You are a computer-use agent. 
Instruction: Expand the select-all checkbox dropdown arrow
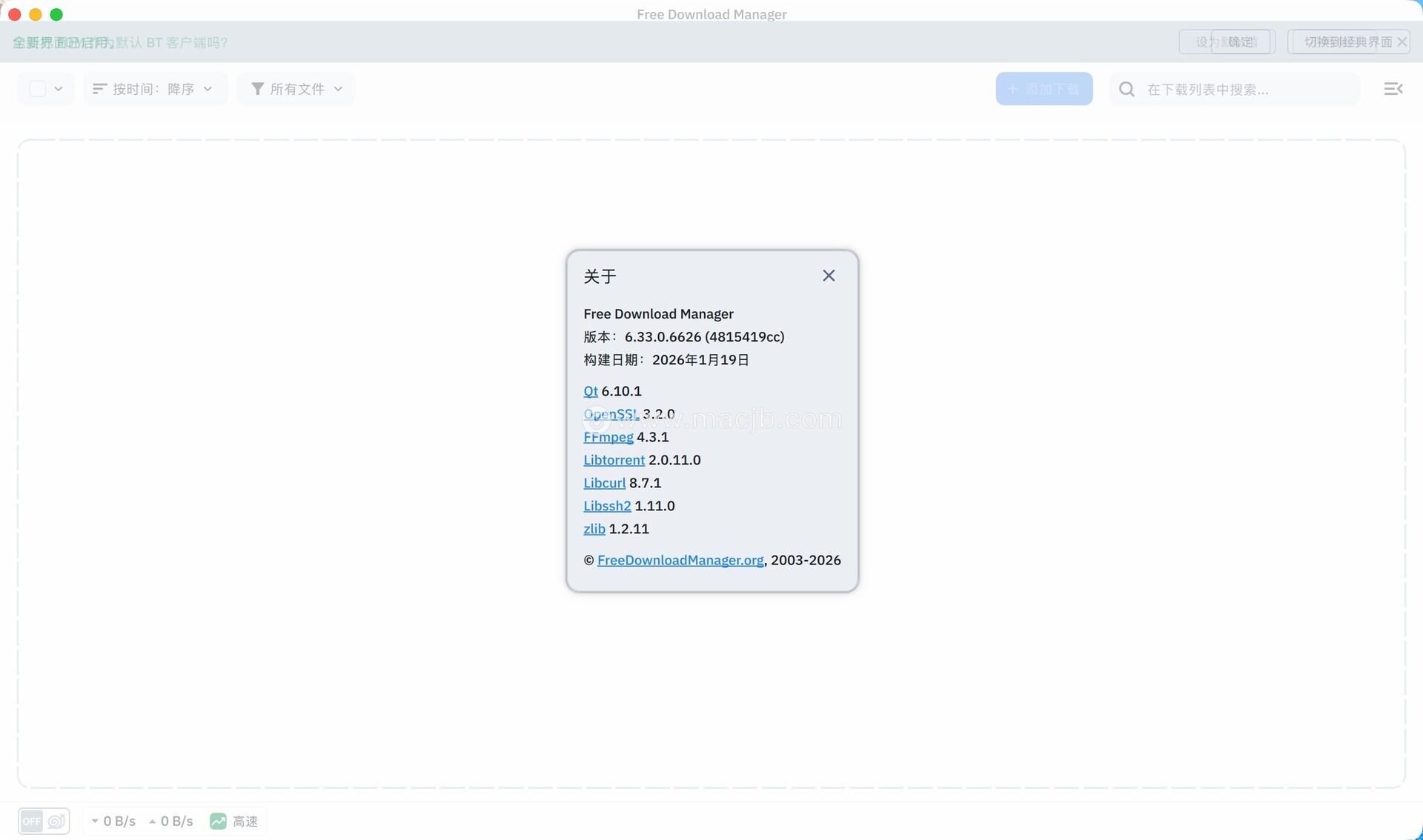(x=59, y=89)
